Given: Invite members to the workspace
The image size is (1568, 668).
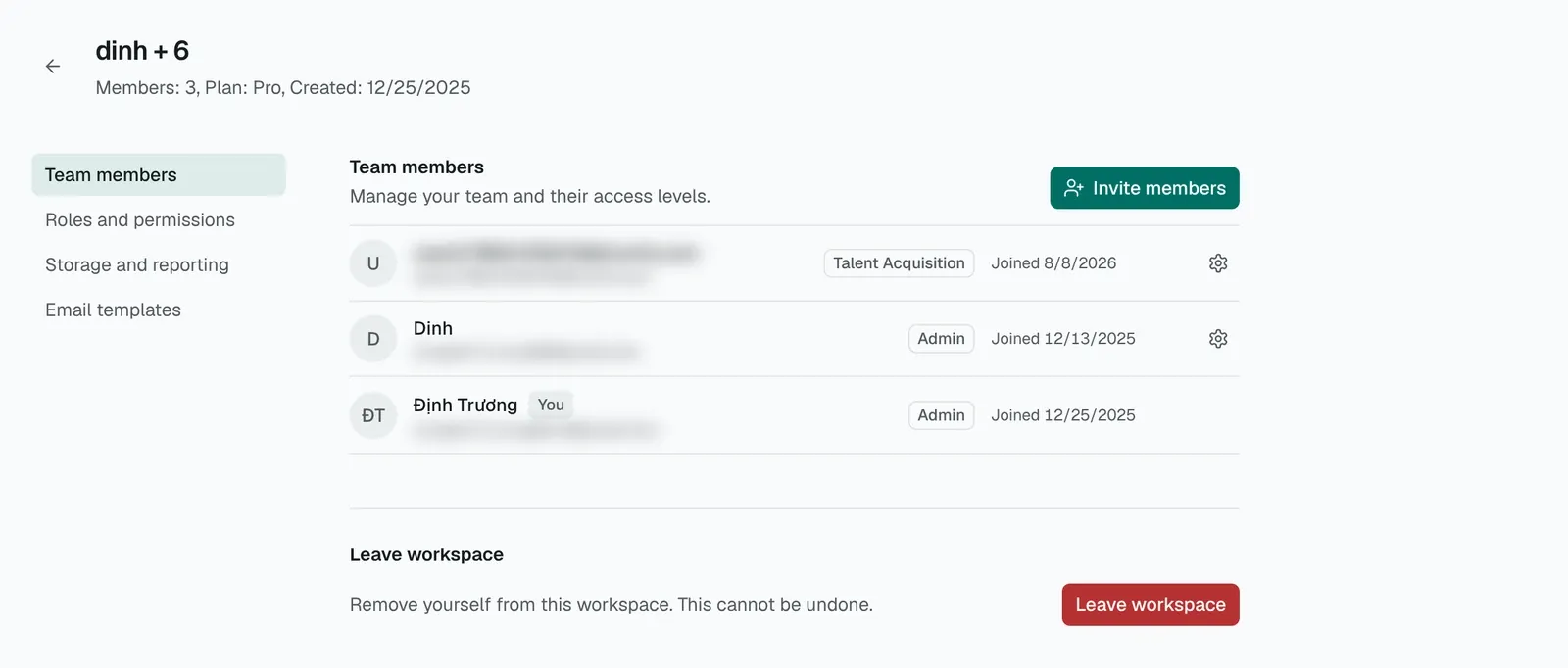Looking at the screenshot, I should click(1145, 188).
